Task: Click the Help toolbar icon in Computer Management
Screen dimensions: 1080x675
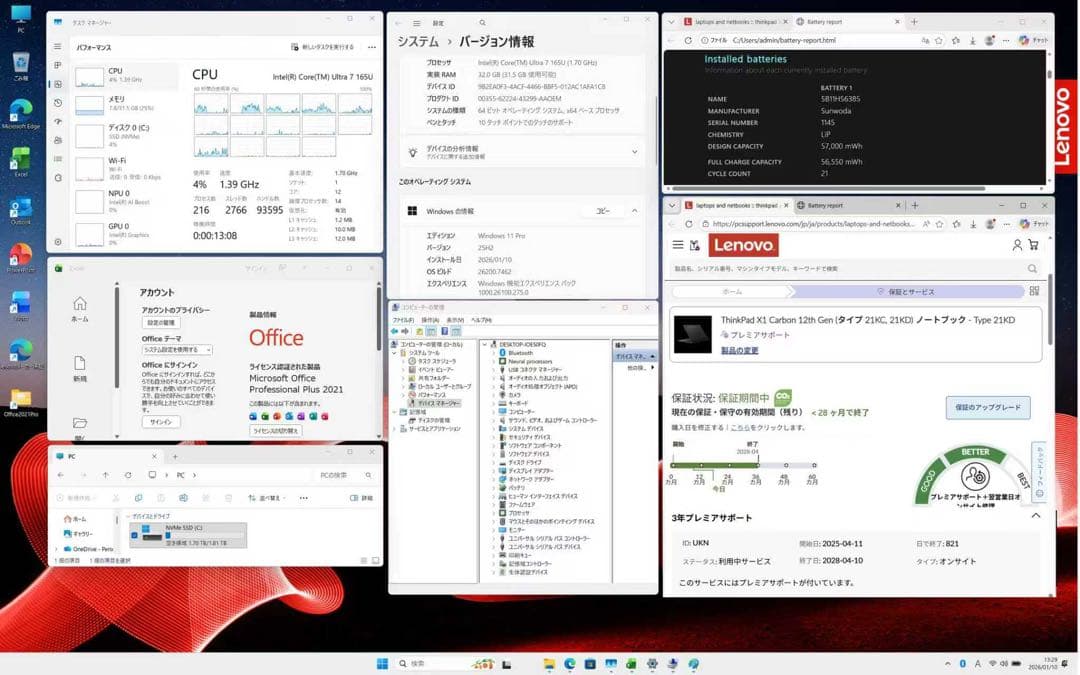Action: (x=445, y=330)
